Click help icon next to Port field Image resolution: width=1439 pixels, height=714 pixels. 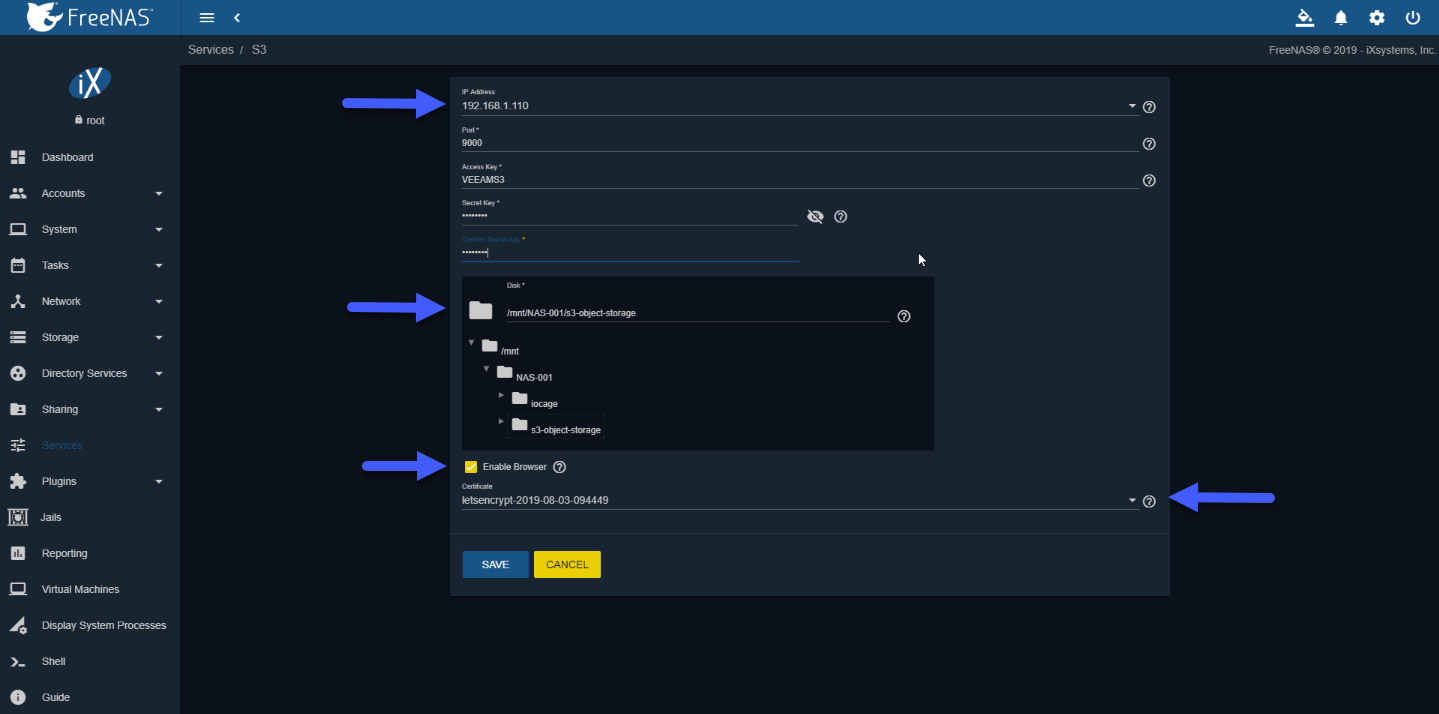point(1149,144)
